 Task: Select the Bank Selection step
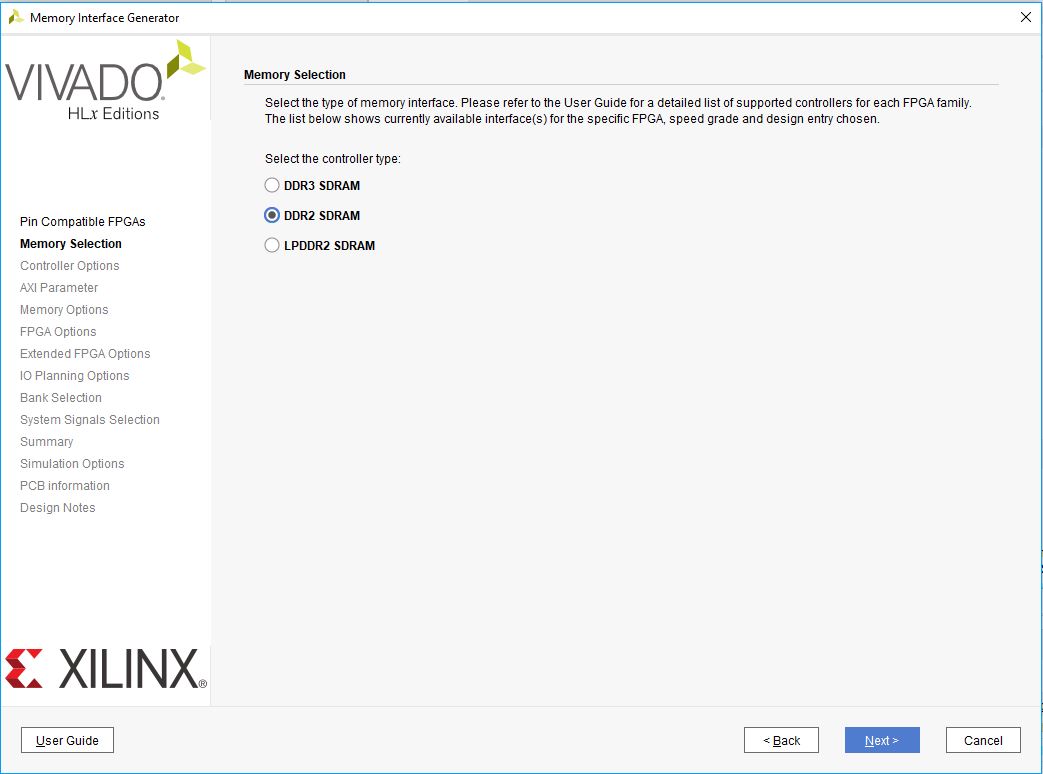pos(60,397)
